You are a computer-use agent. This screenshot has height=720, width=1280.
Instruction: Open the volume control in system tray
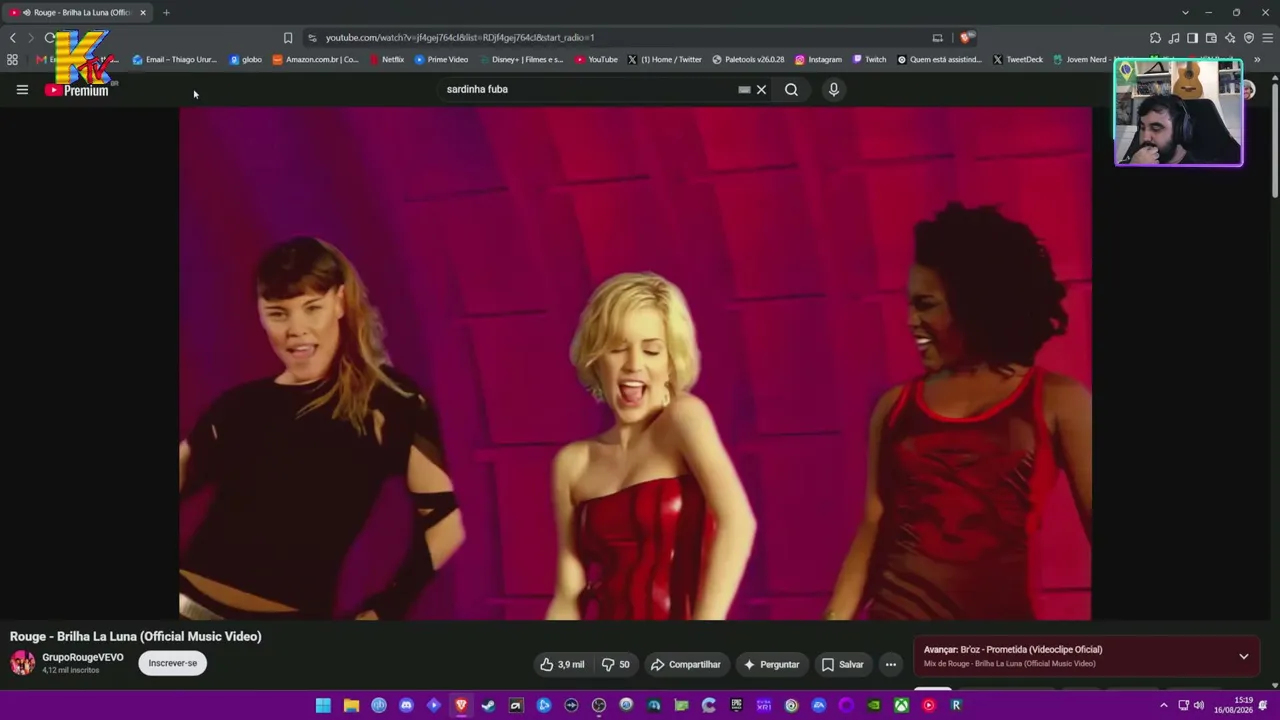[1198, 706]
